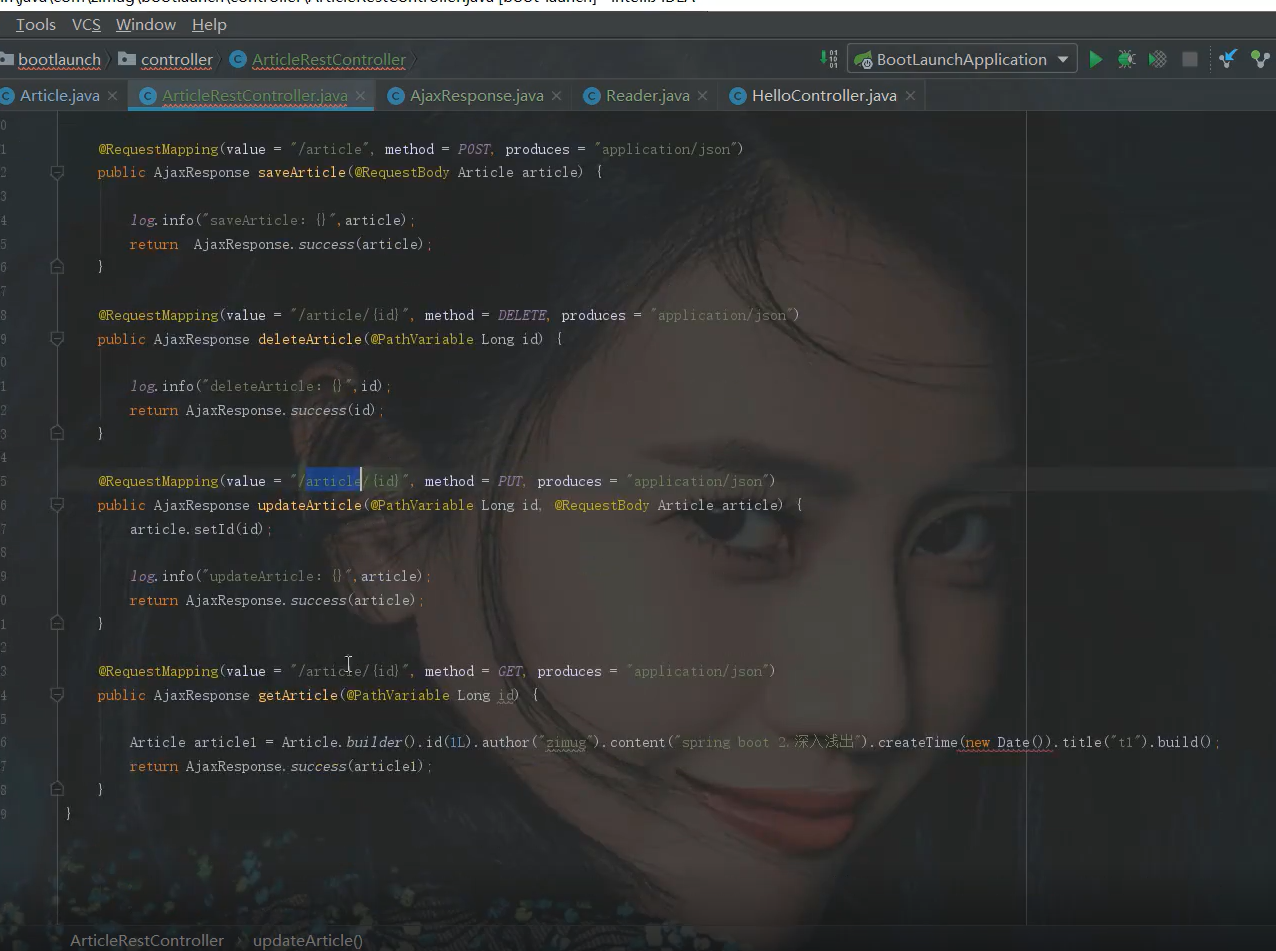The image size is (1276, 951).
Task: Open the Reader.java tab
Action: click(647, 95)
